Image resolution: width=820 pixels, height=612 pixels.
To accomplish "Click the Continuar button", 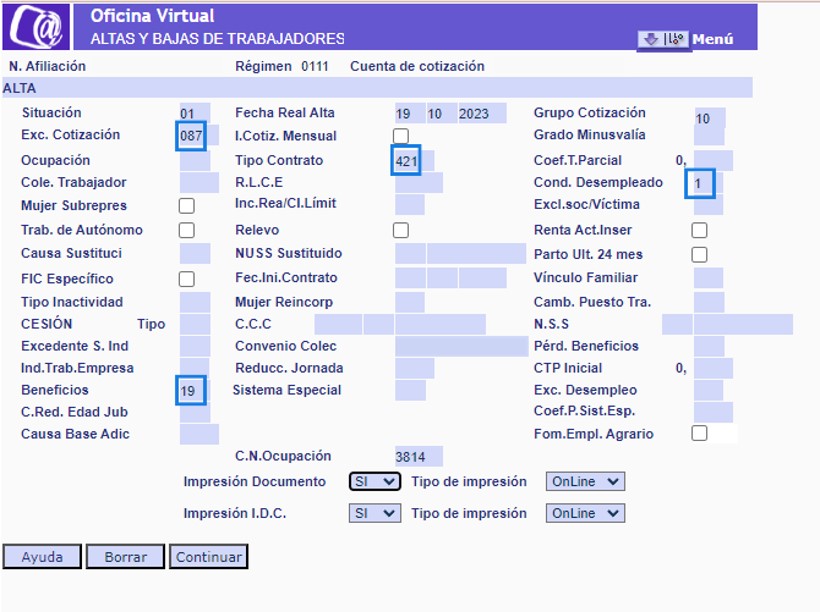I will point(209,557).
